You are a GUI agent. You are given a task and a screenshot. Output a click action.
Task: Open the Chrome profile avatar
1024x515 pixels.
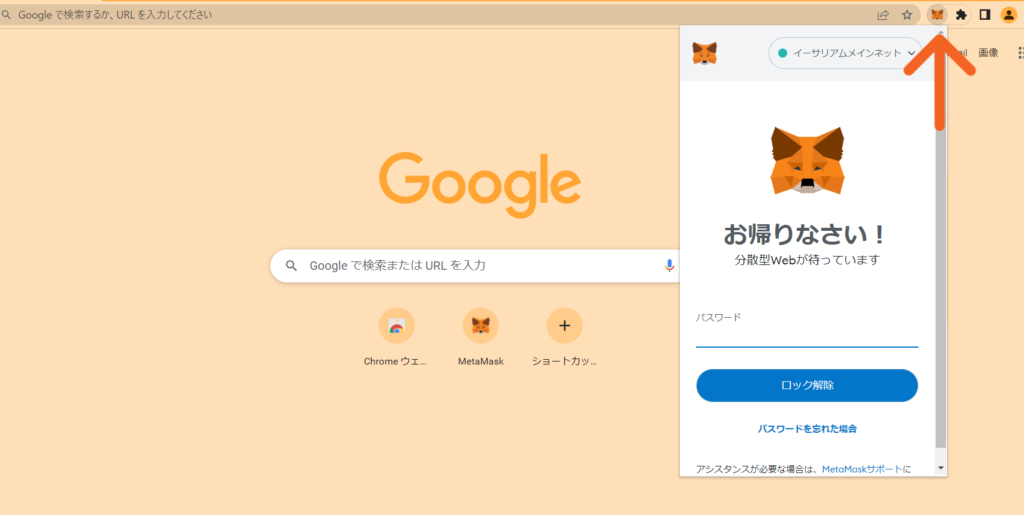click(x=1009, y=14)
